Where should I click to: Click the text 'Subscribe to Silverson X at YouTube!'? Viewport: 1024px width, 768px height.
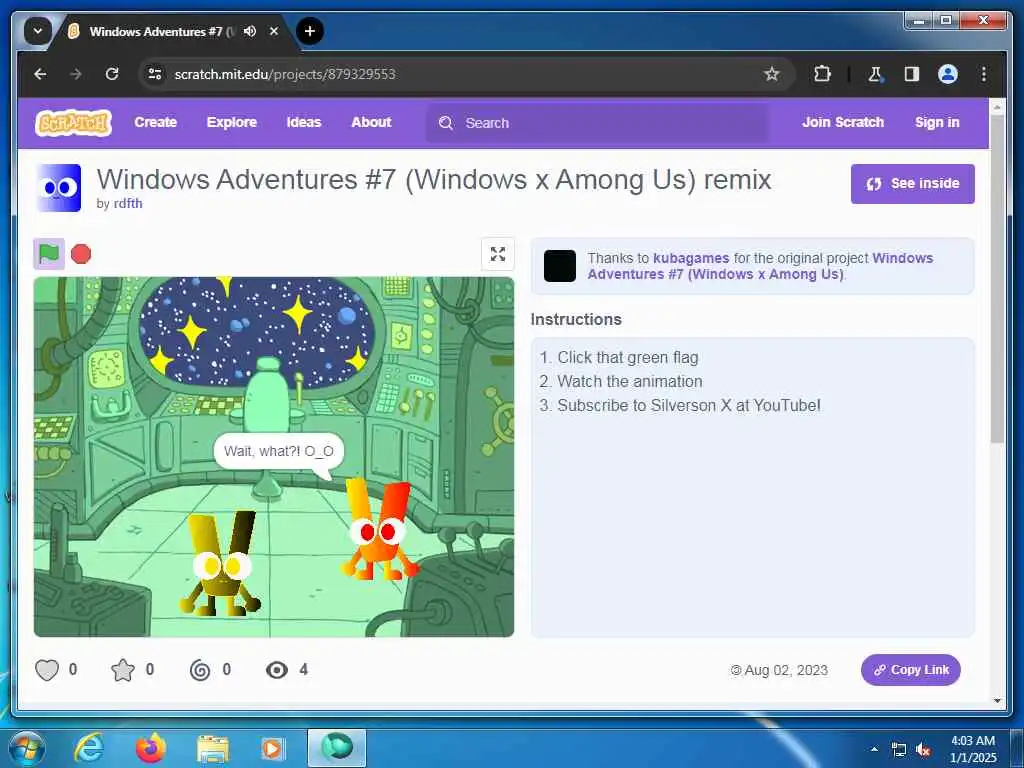(x=689, y=406)
